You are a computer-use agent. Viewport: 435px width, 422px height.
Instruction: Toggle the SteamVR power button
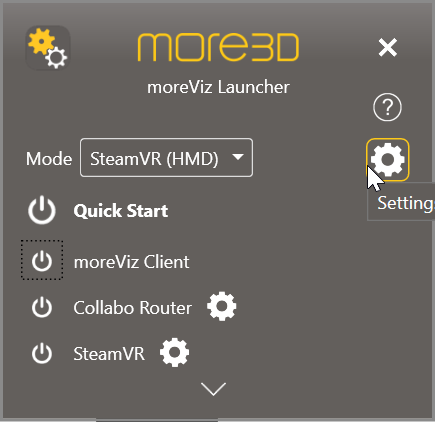42,353
